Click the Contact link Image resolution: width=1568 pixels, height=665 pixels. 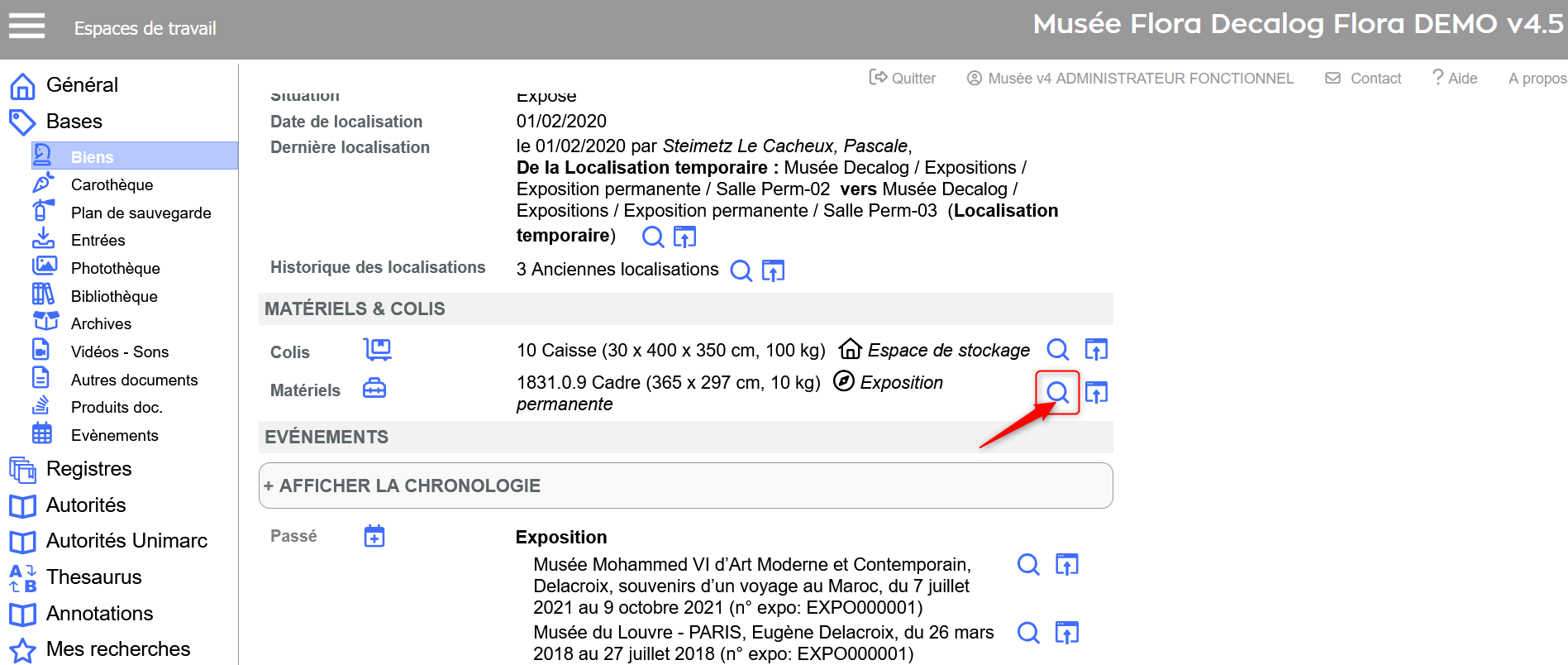tap(1364, 79)
